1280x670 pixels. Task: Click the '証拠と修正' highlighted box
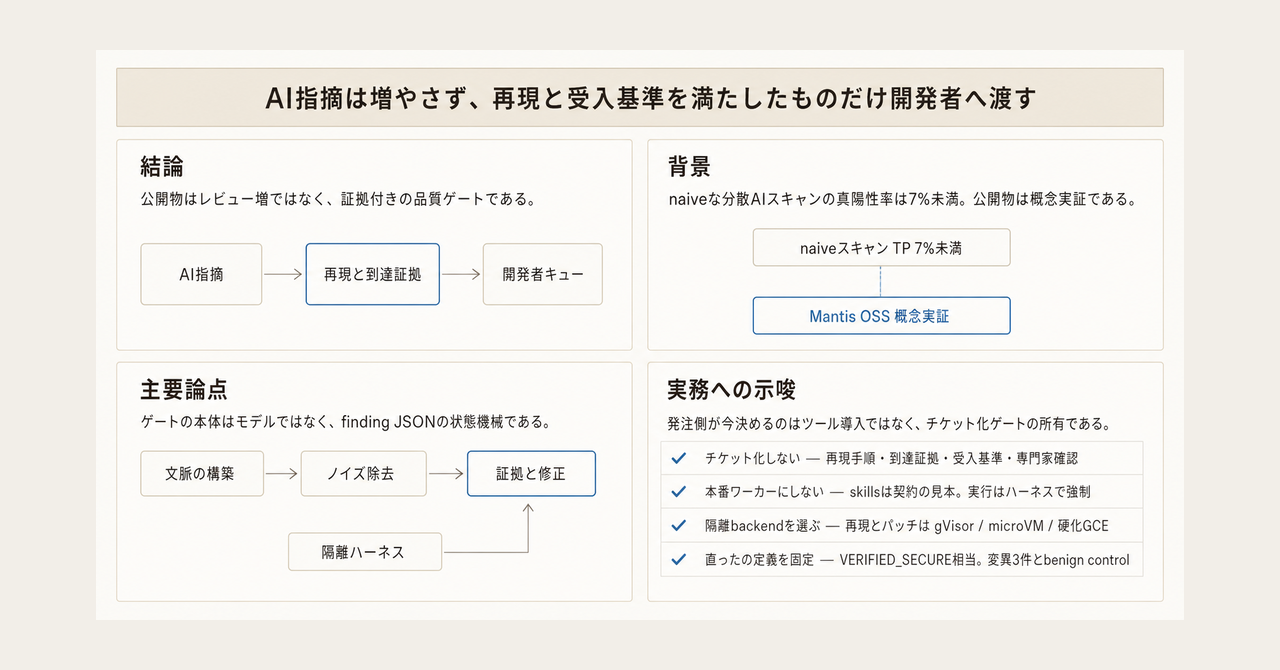click(x=531, y=474)
